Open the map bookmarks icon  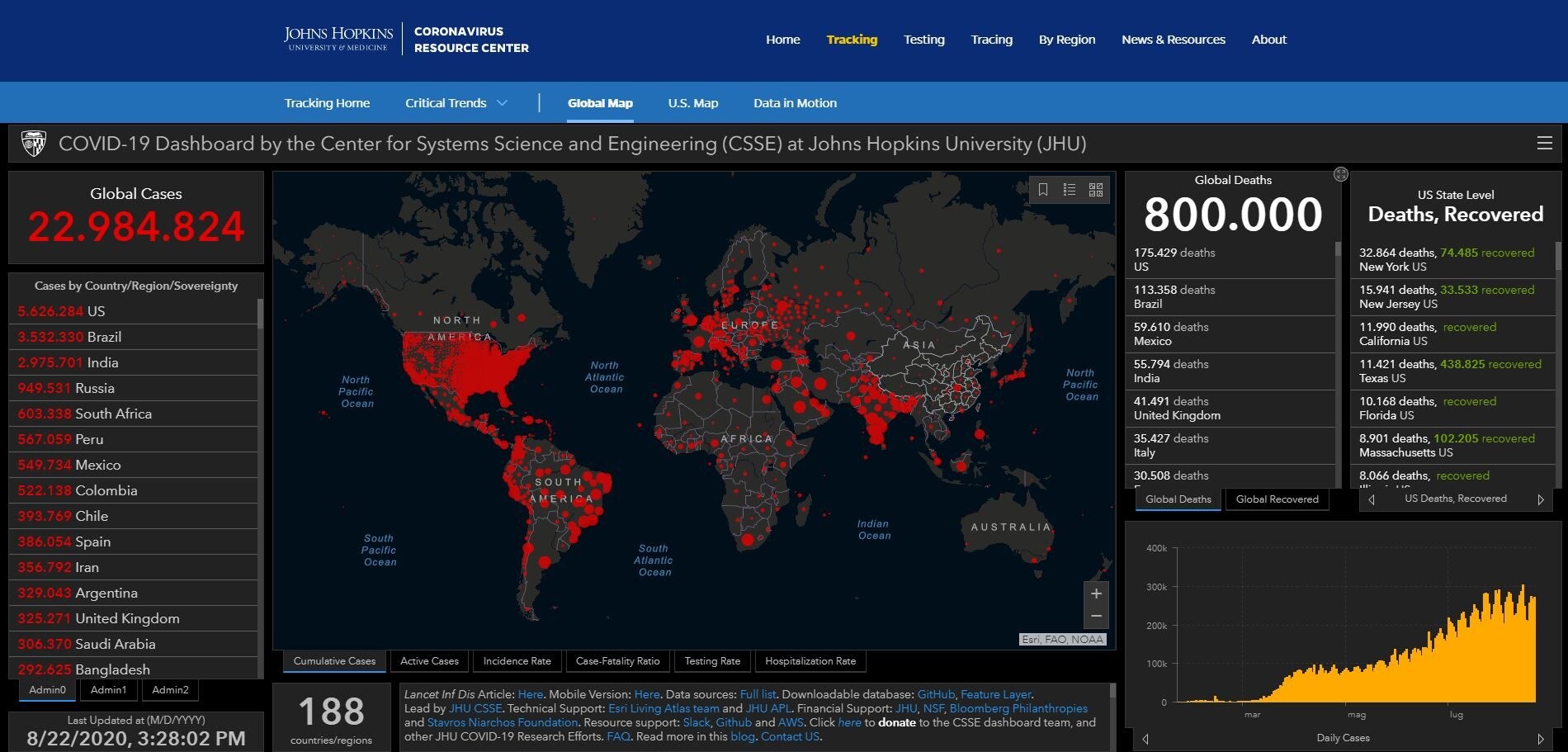tap(1043, 190)
